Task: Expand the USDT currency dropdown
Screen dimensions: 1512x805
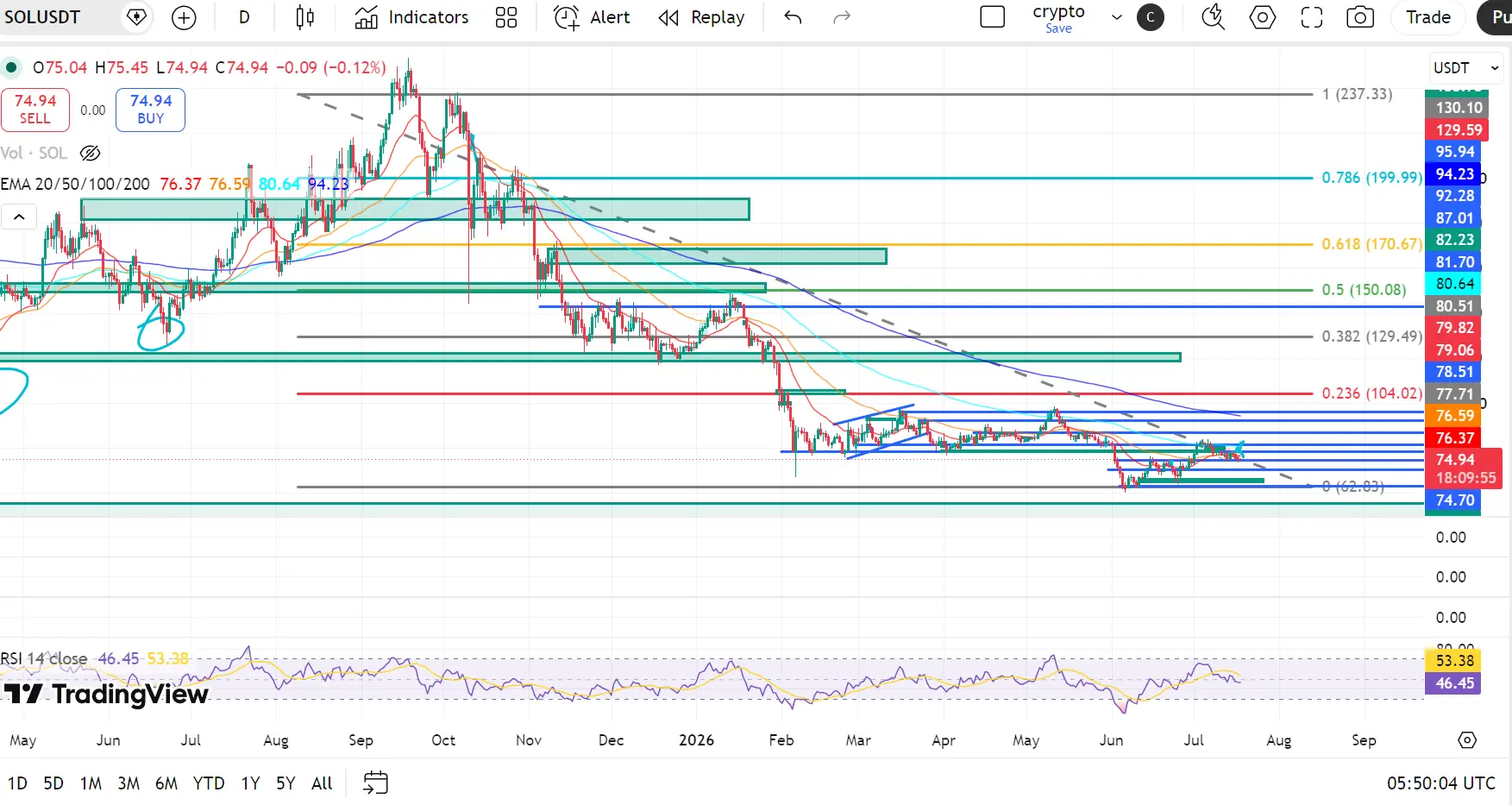Action: click(x=1466, y=67)
